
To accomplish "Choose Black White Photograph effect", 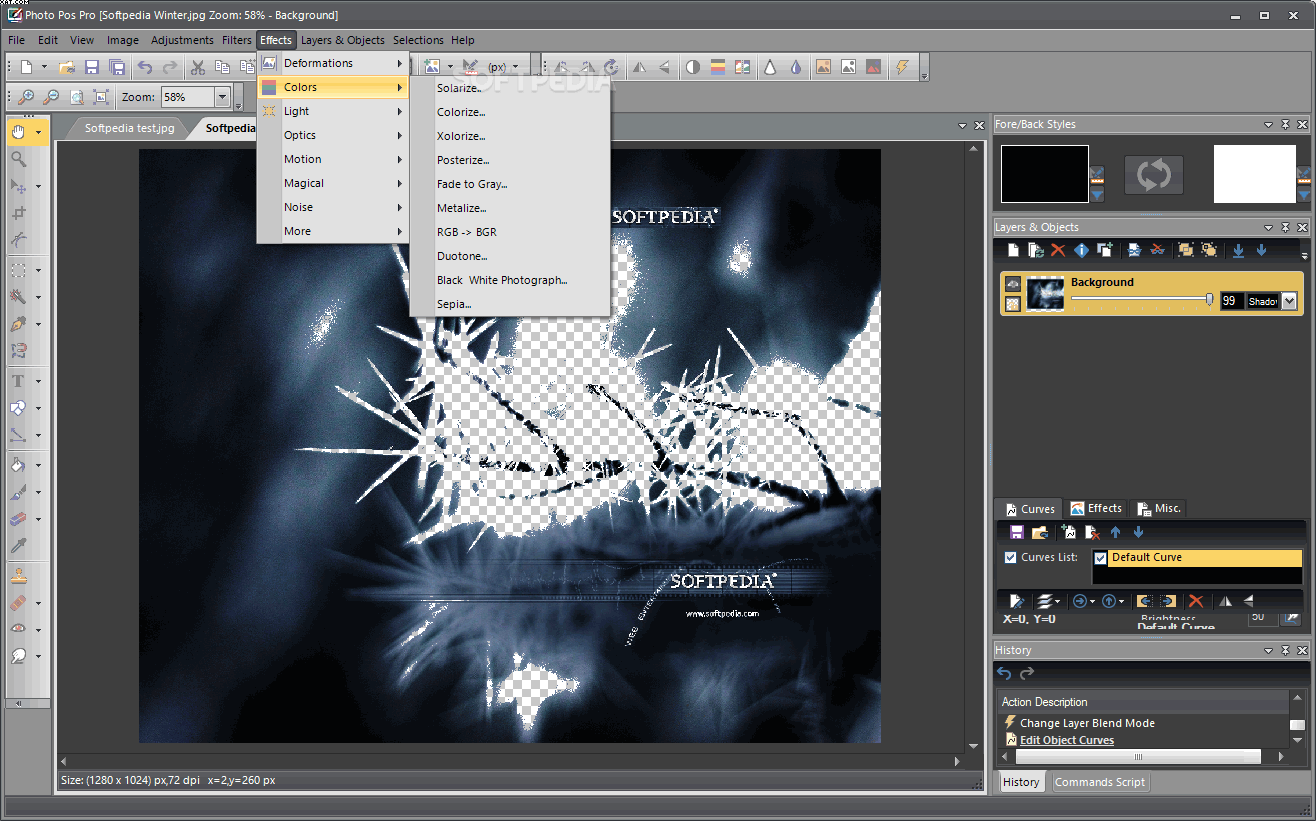I will click(510, 280).
